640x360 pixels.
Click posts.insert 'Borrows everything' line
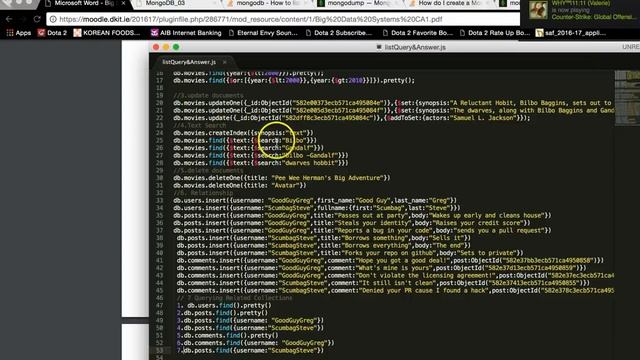coord(324,245)
